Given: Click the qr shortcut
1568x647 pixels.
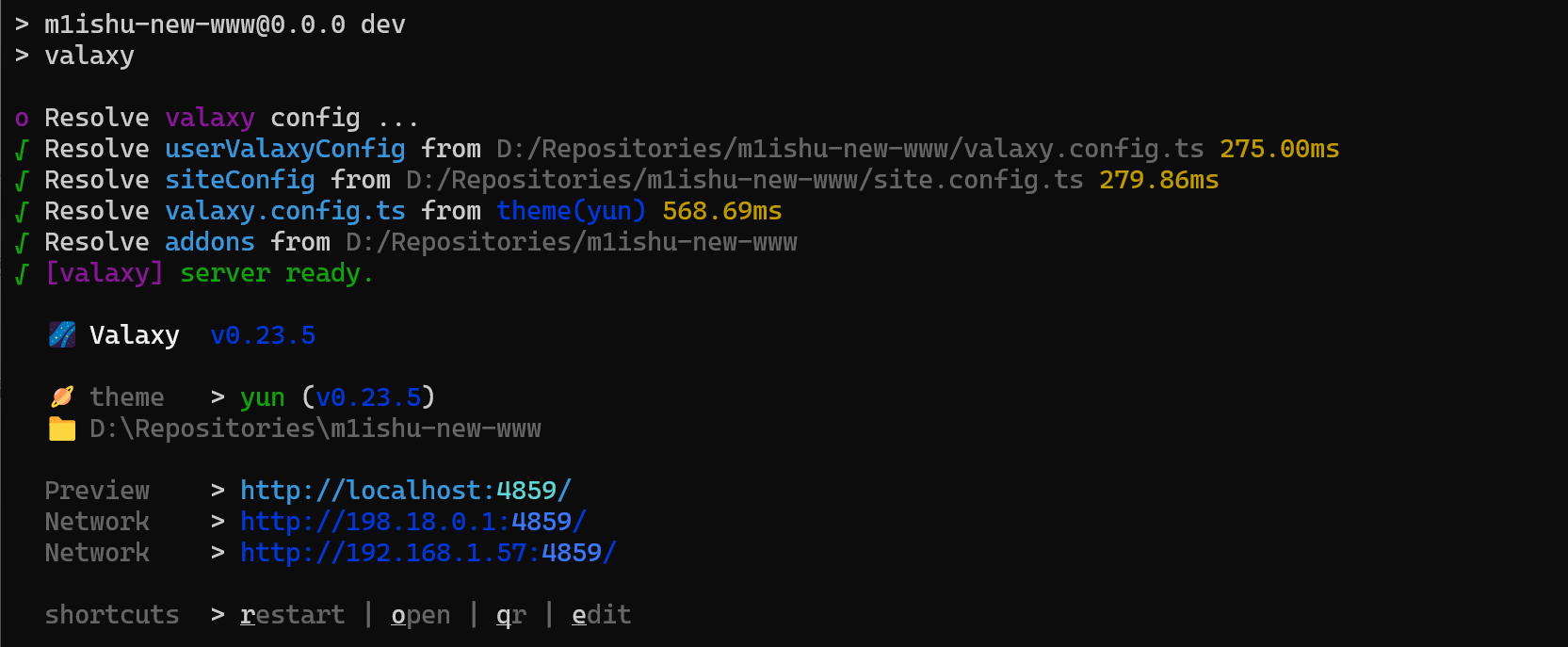Looking at the screenshot, I should pyautogui.click(x=511, y=615).
